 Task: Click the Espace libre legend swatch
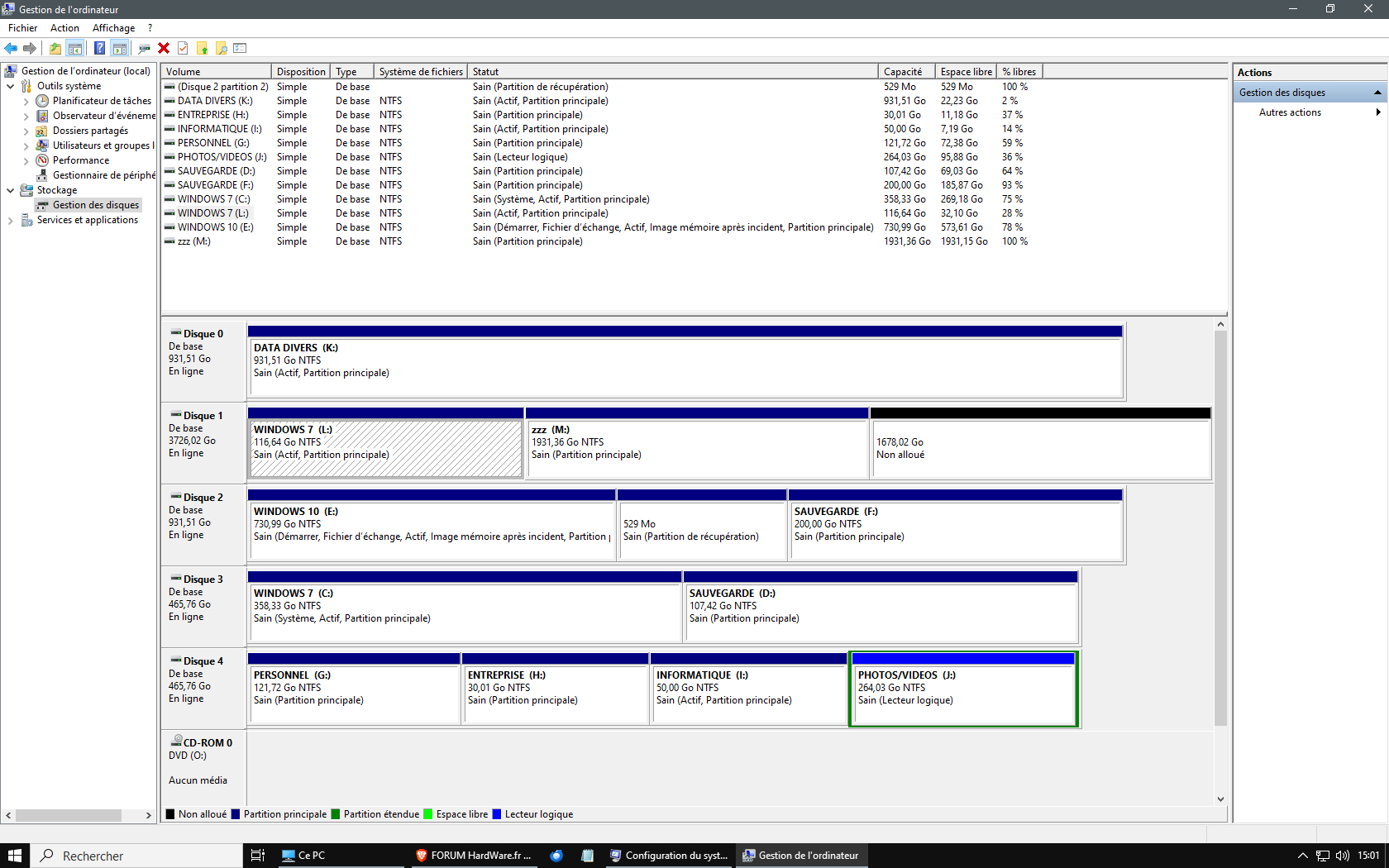tap(428, 814)
